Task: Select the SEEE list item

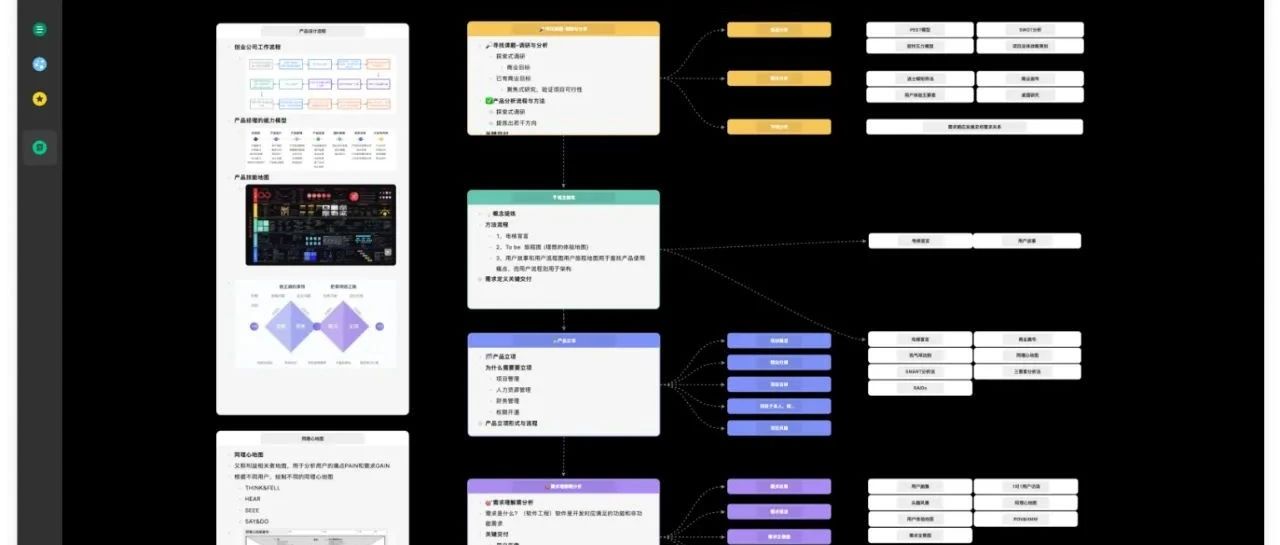Action: click(252, 510)
